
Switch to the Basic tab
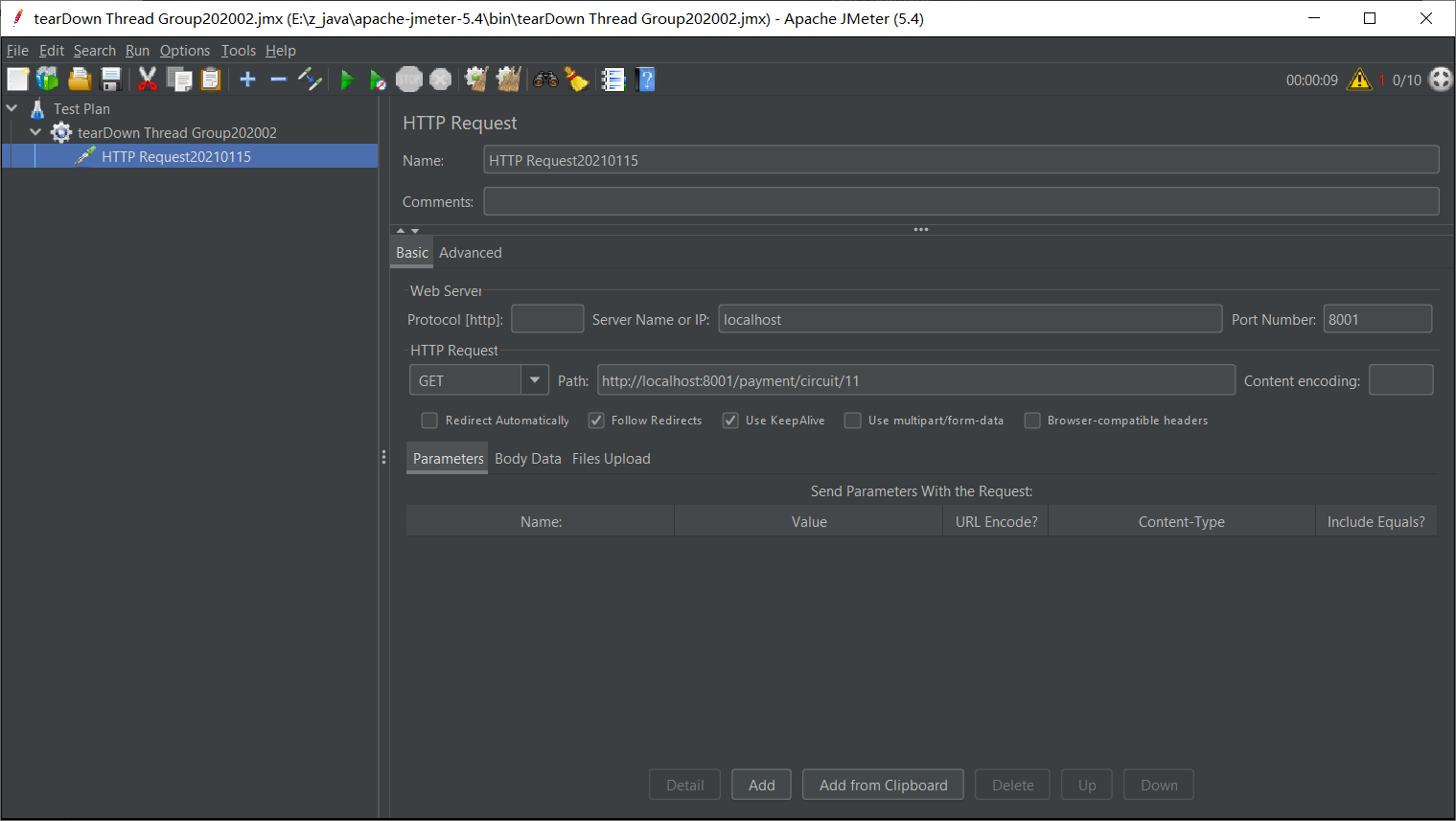click(x=412, y=253)
